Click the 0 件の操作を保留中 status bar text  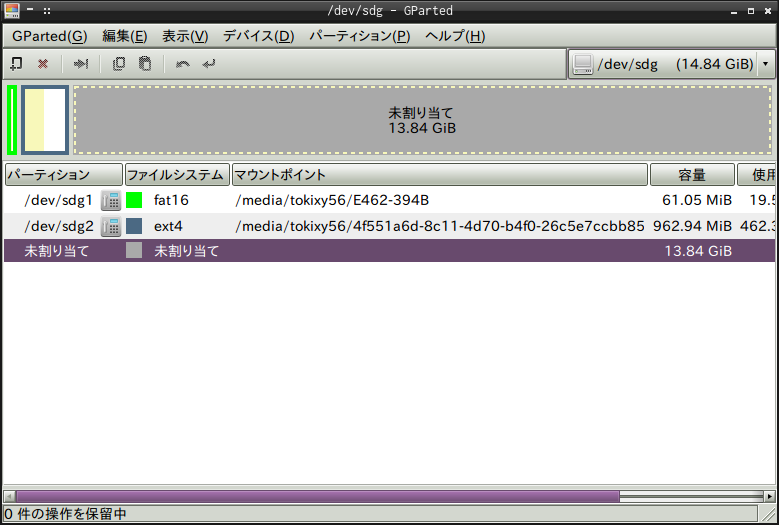click(x=65, y=514)
